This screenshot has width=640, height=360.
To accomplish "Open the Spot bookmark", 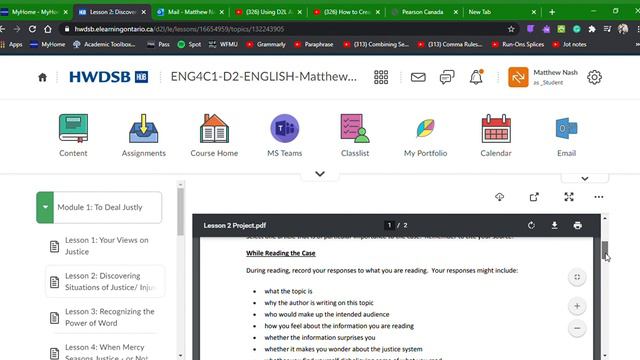I will click(x=190, y=44).
